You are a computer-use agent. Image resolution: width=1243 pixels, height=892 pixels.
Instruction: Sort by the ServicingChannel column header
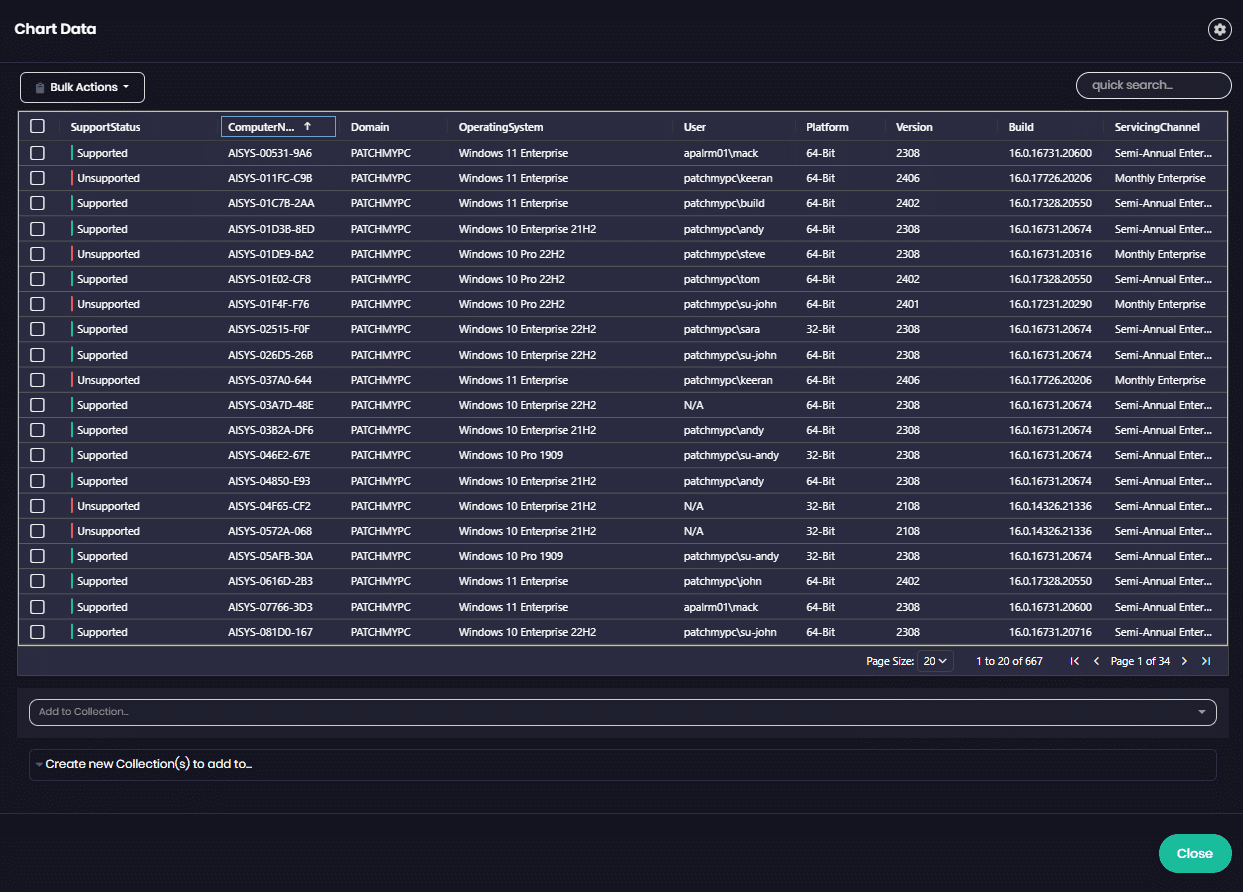click(1156, 127)
